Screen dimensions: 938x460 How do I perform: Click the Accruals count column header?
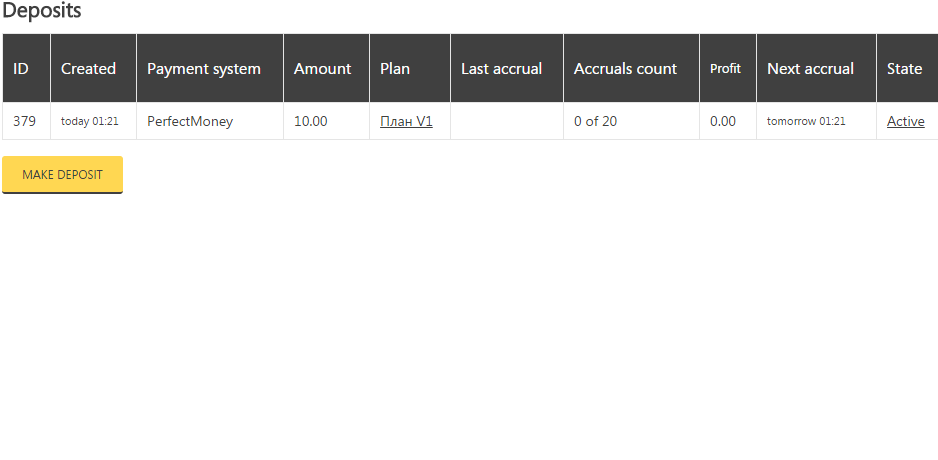[625, 69]
